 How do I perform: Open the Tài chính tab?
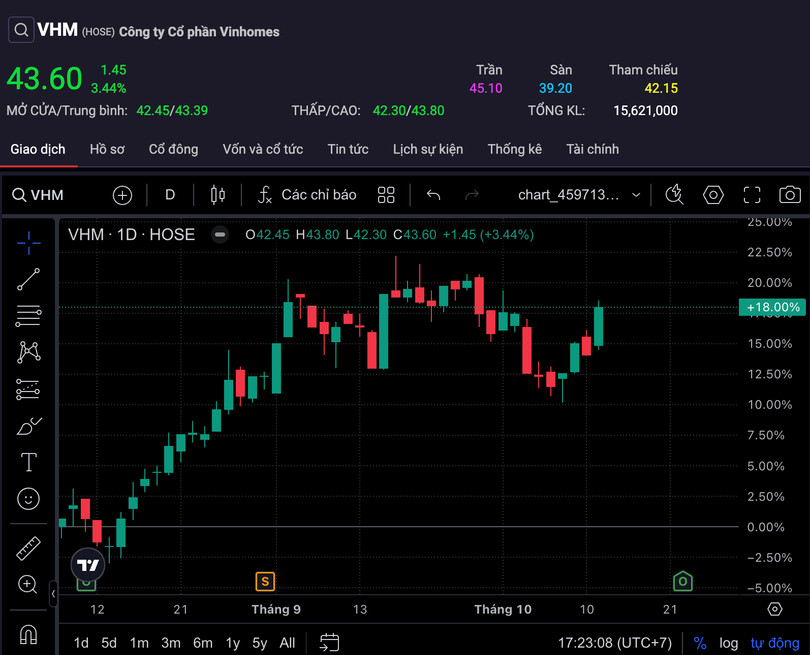tap(592, 149)
